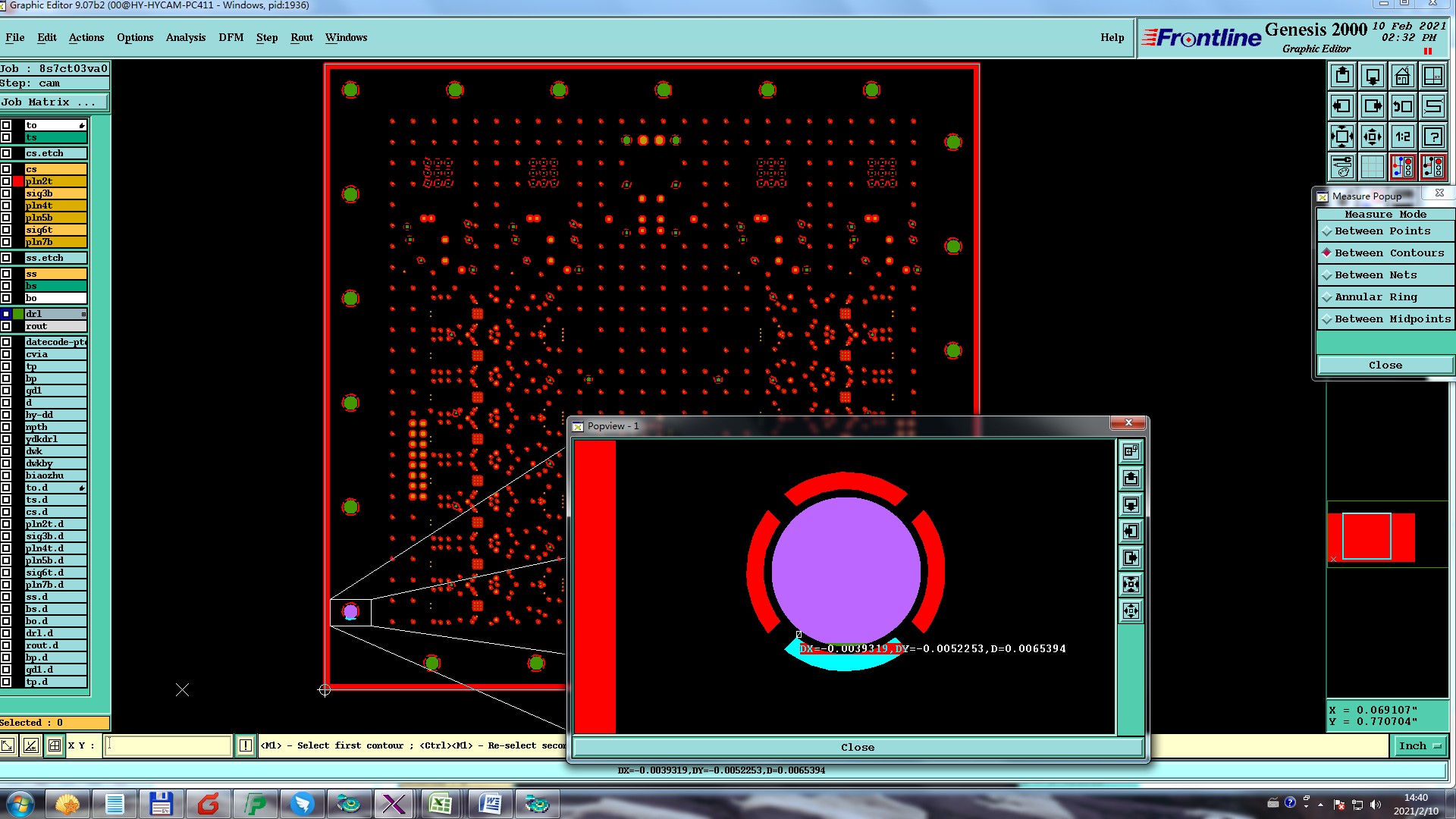Screen dimensions: 1456x819
Task: Click the 1:2 zoom scale icon
Action: point(1402,136)
